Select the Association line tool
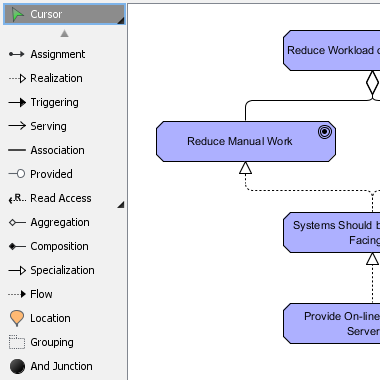The image size is (380, 380). 63,150
